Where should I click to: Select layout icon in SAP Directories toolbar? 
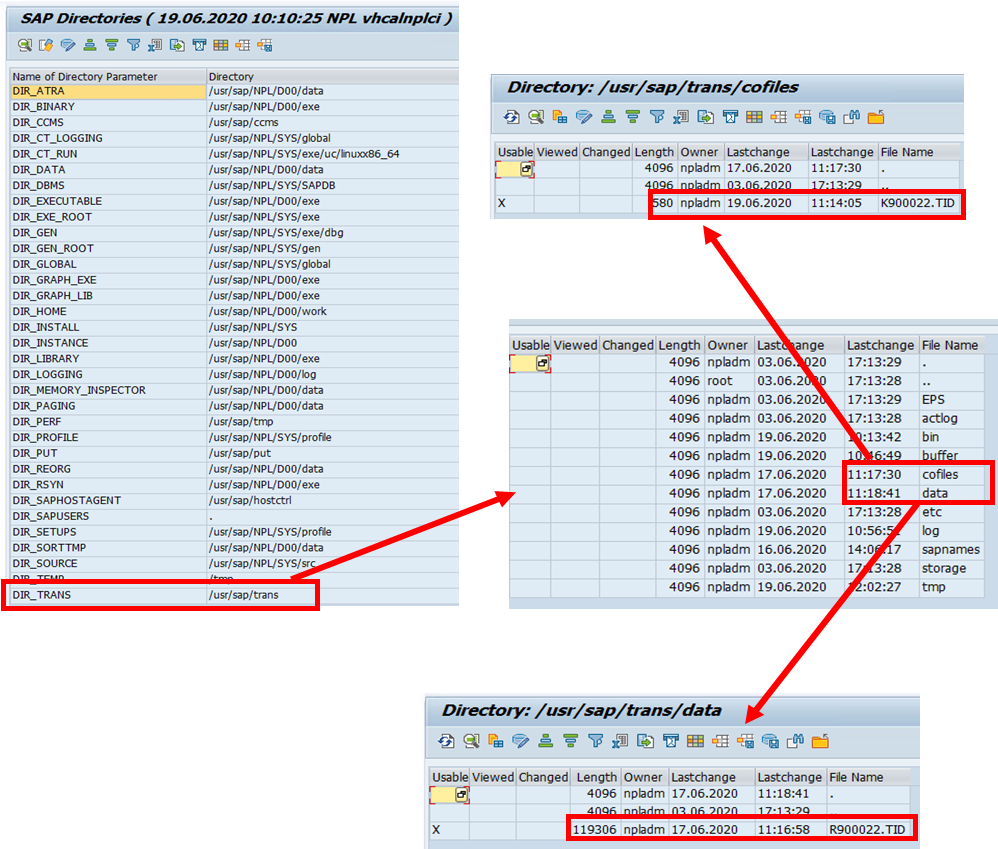pos(242,45)
